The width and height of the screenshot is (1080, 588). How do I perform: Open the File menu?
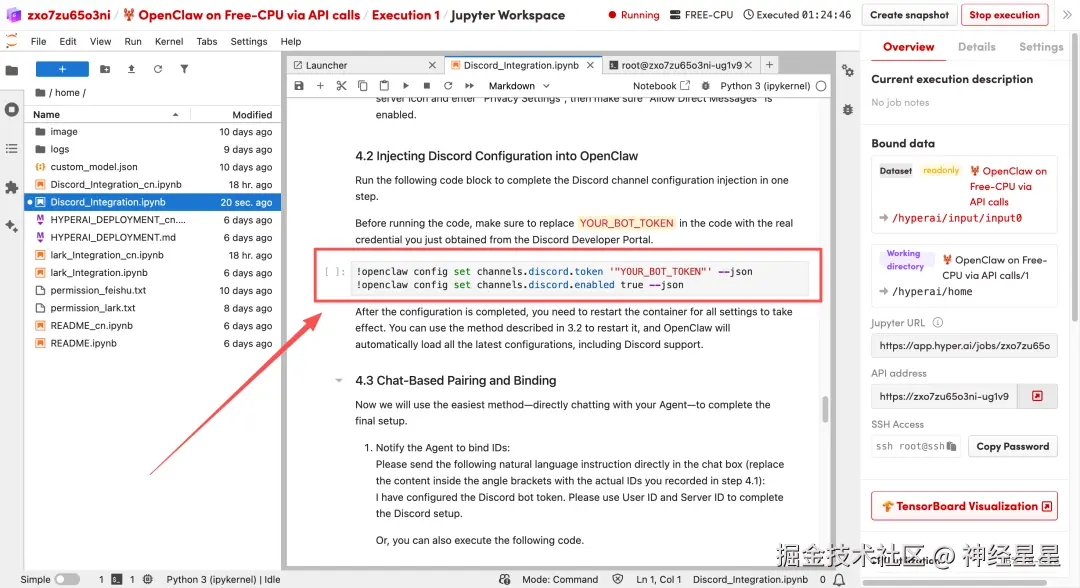[39, 41]
